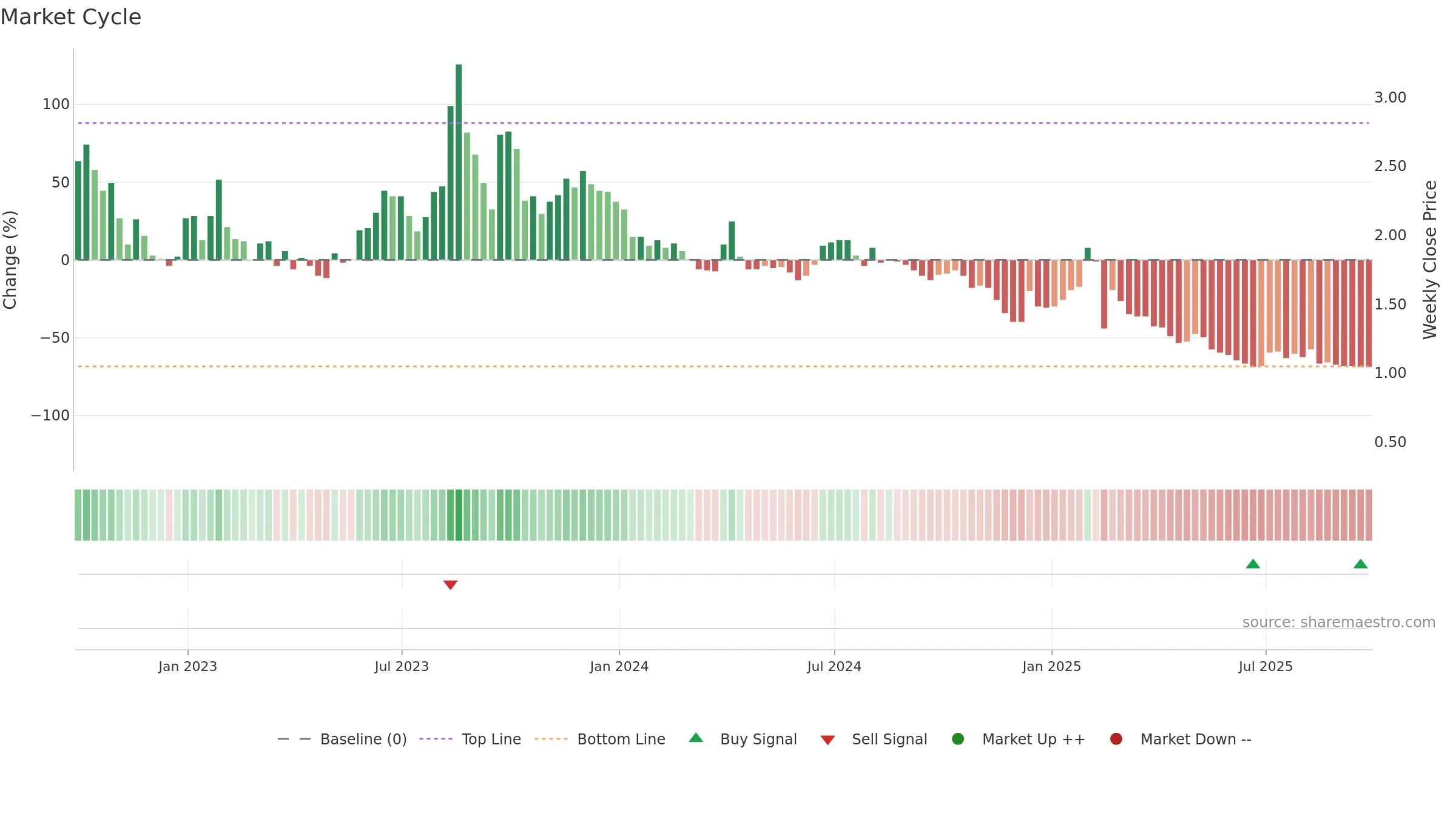This screenshot has height=819, width=1456.
Task: Toggle the Sell Signal legend entry
Action: [874, 739]
